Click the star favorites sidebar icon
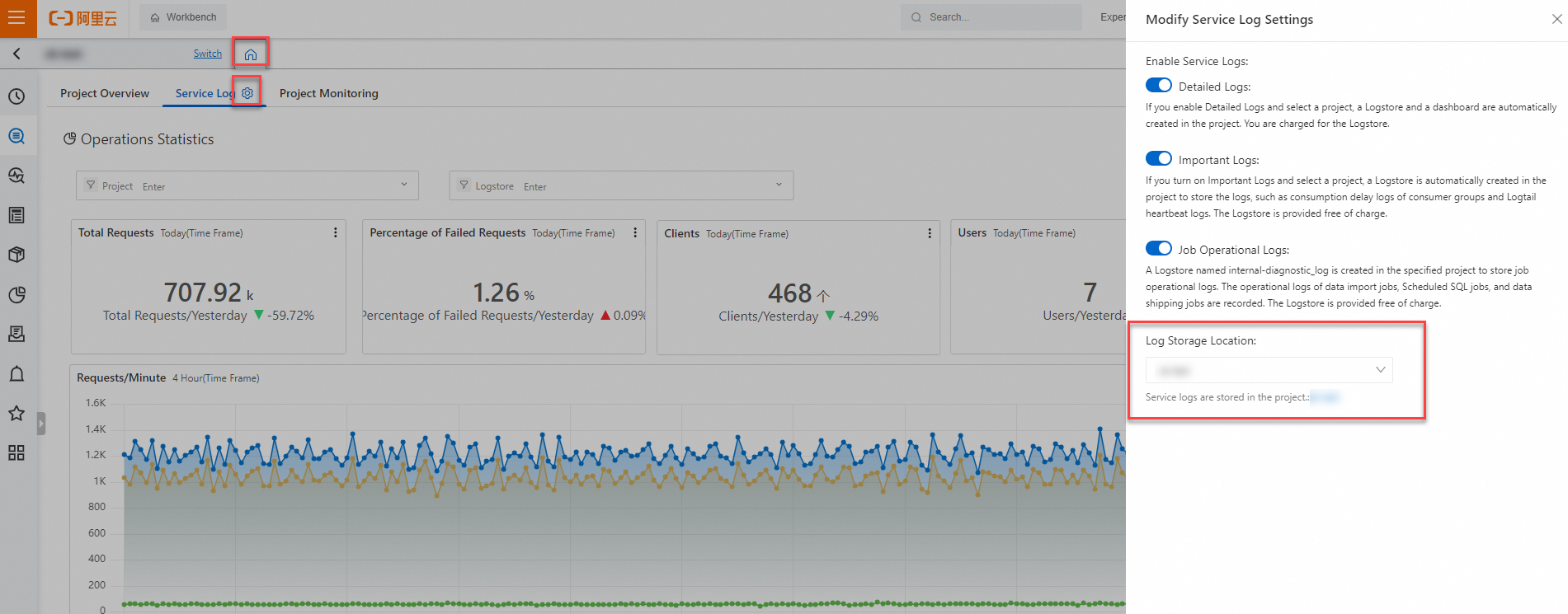Viewport: 1568px width, 614px height. pos(16,413)
